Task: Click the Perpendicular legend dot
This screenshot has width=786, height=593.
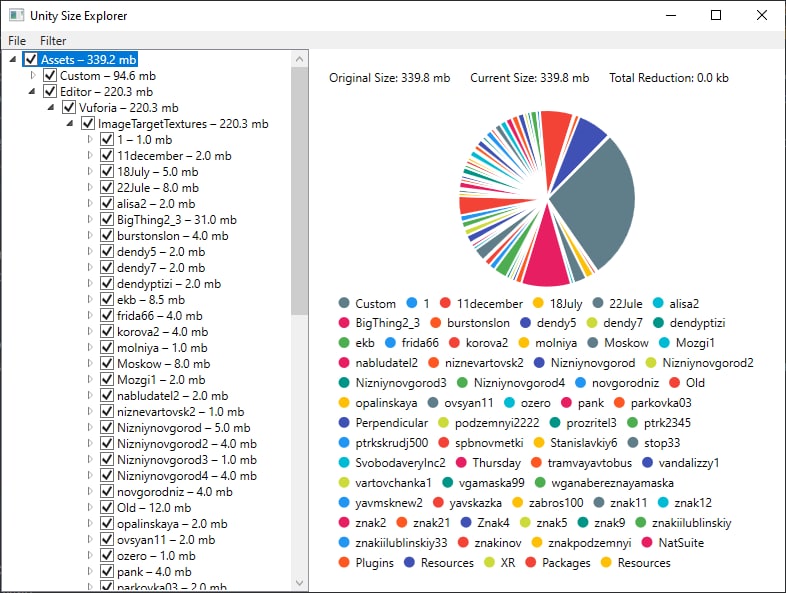Action: (344, 423)
